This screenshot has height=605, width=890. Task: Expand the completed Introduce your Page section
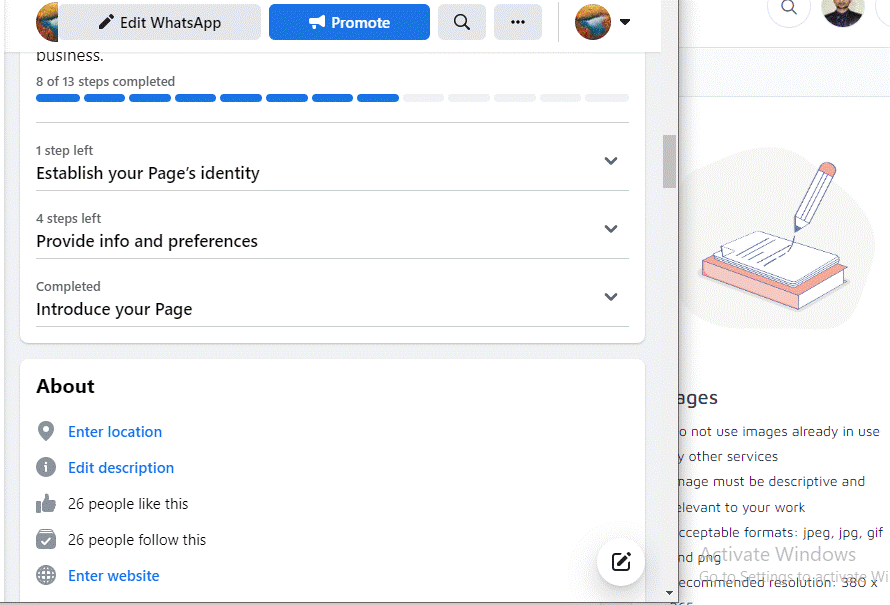coord(610,296)
